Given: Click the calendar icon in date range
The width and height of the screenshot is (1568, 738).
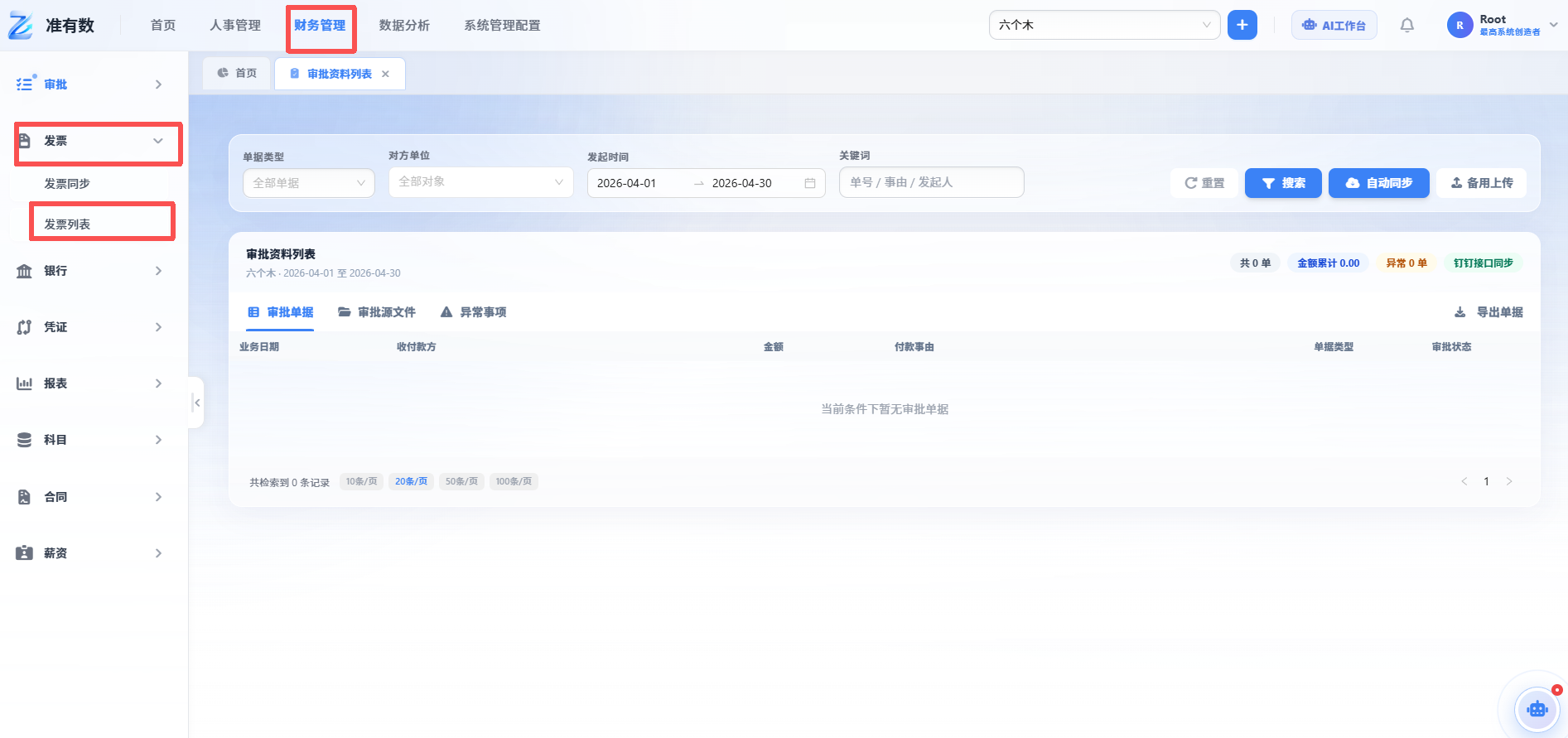Looking at the screenshot, I should point(810,183).
